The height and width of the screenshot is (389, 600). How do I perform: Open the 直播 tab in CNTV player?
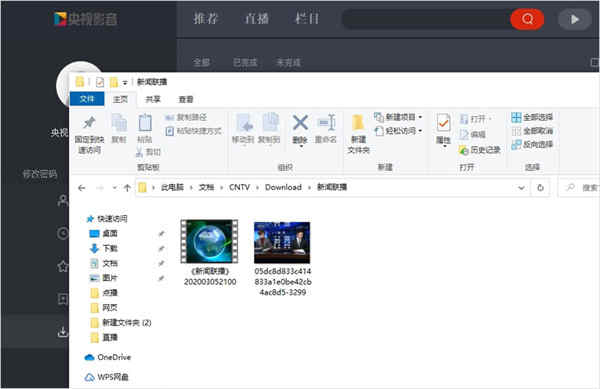tap(256, 18)
